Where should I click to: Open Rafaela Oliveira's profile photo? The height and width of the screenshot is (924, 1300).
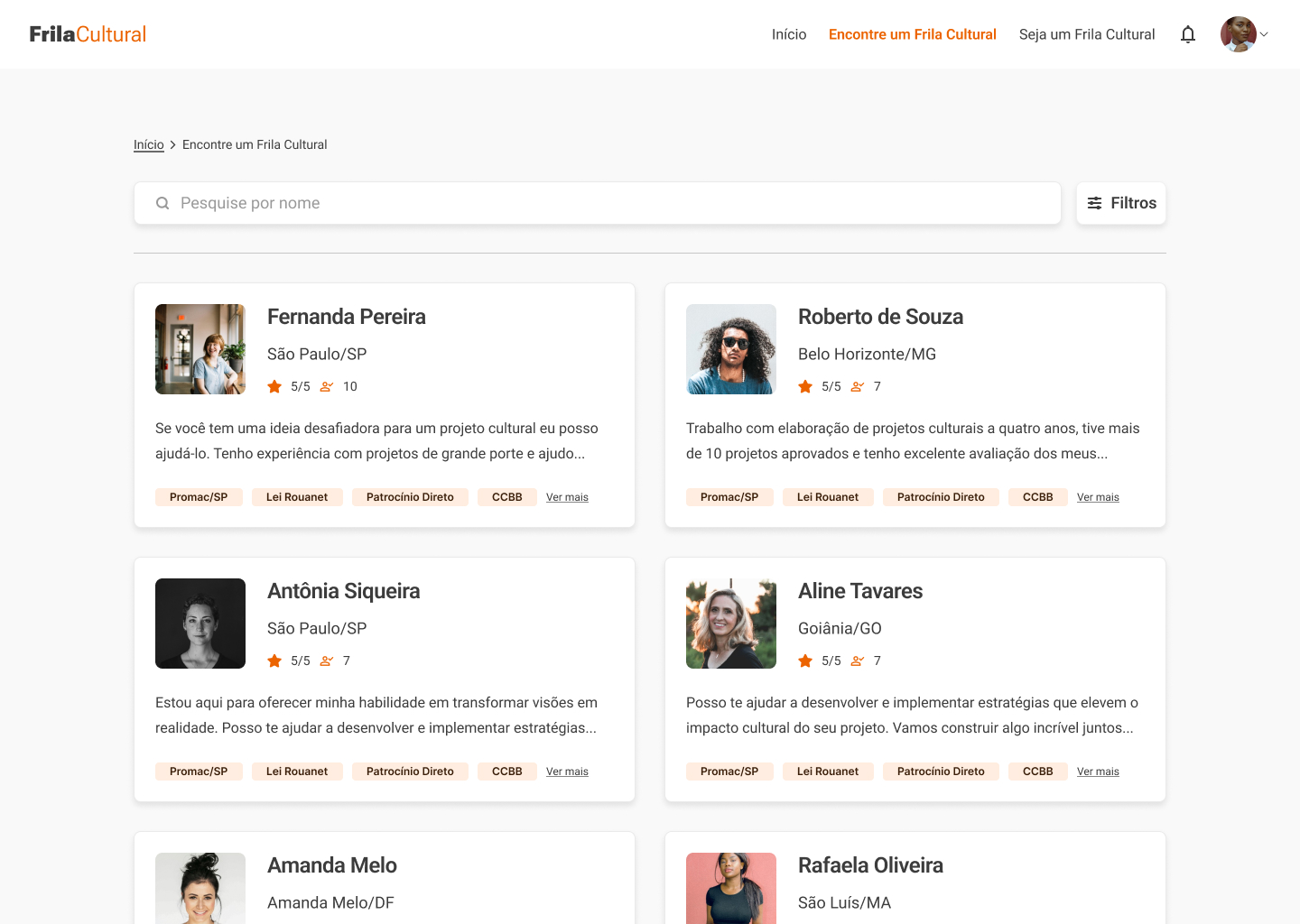coord(731,888)
